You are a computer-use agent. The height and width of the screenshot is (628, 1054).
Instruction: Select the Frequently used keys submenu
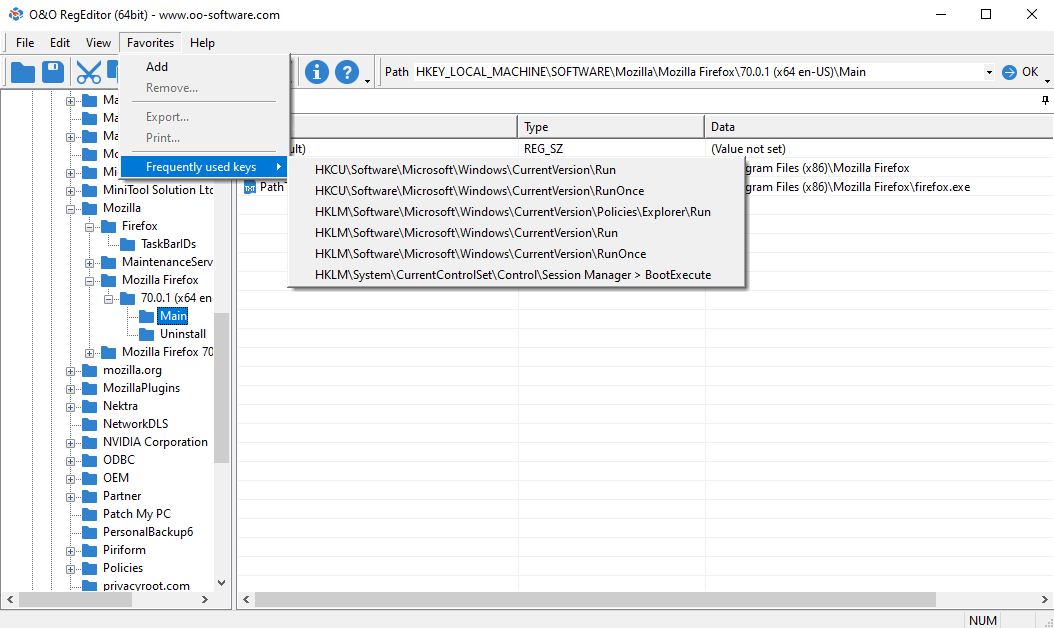(x=204, y=167)
